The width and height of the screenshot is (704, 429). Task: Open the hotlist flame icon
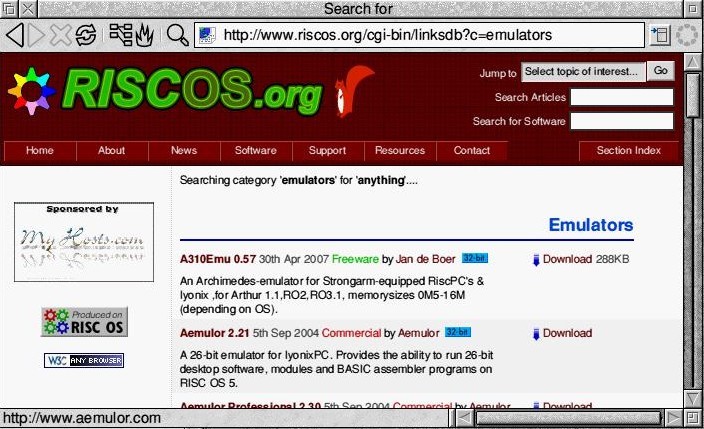(145, 35)
